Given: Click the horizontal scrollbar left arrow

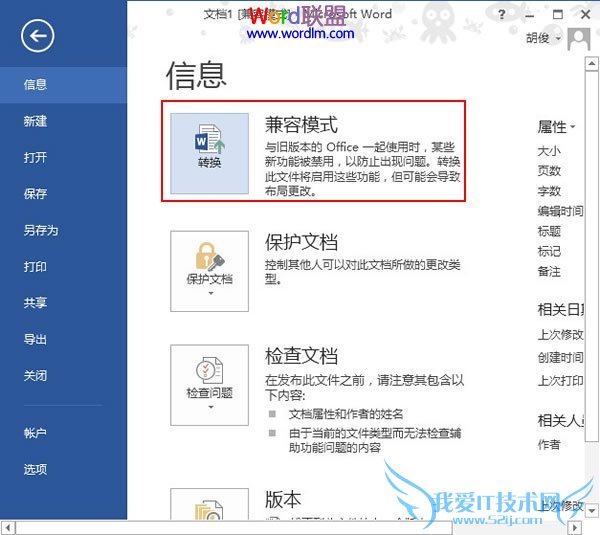Looking at the screenshot, I should tap(8, 528).
